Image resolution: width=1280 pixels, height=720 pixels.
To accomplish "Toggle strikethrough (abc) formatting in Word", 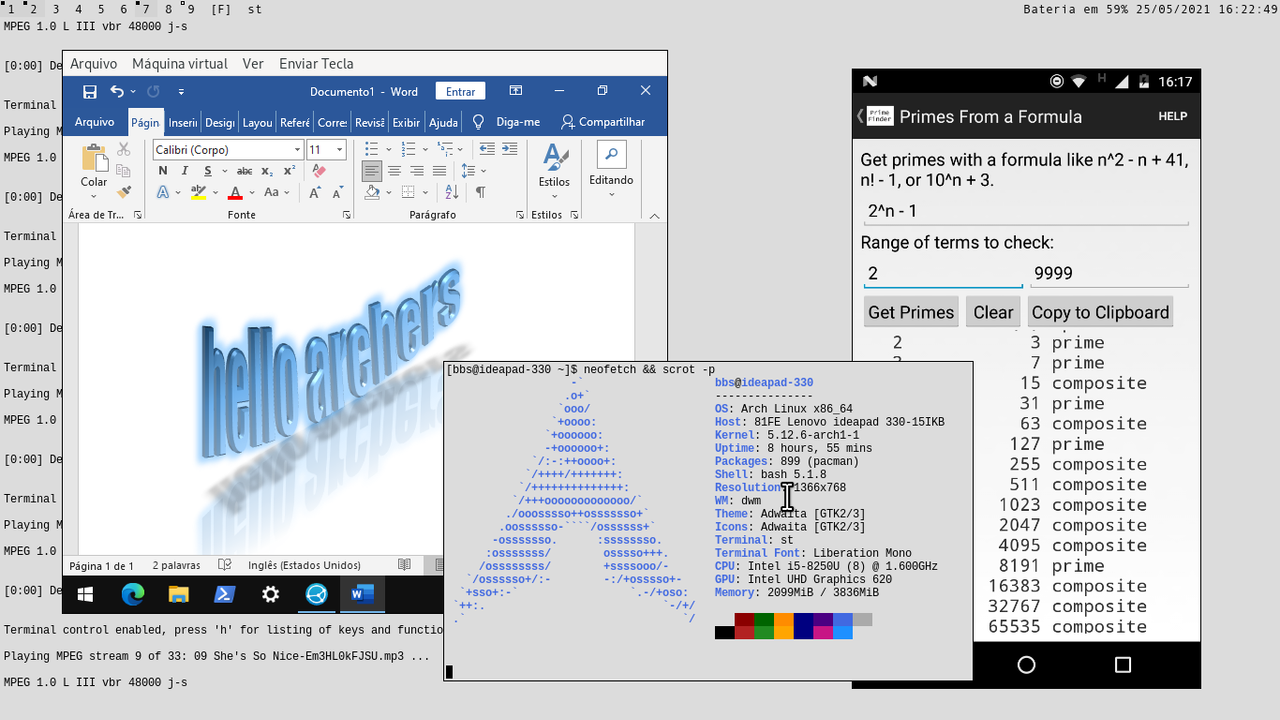I will pos(244,171).
